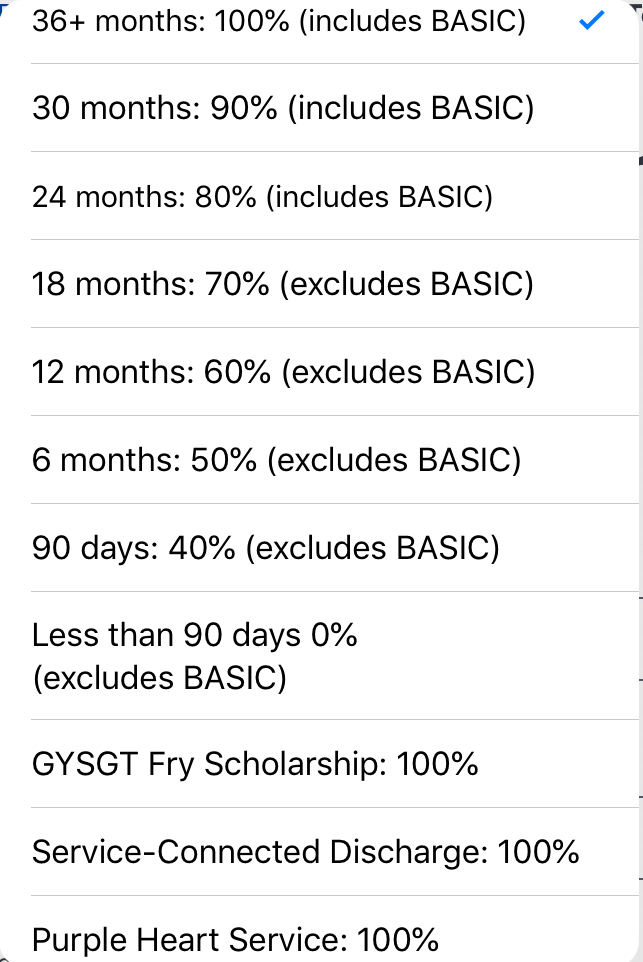Choose the 50% benefit level row
The width and height of the screenshot is (643, 962).
pos(277,460)
